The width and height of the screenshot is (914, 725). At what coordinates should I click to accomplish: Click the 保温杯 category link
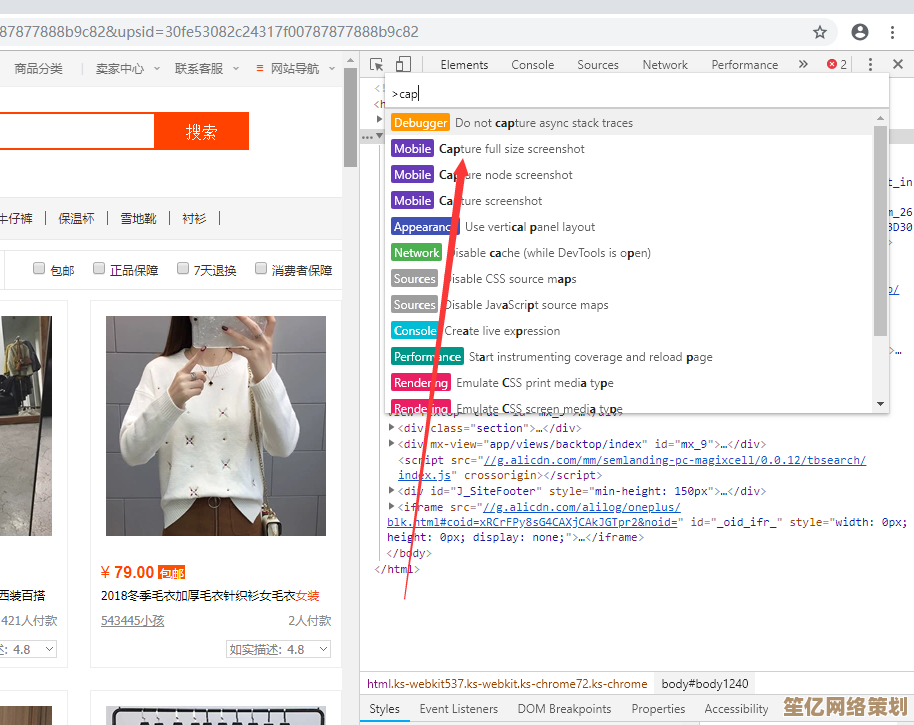point(76,219)
